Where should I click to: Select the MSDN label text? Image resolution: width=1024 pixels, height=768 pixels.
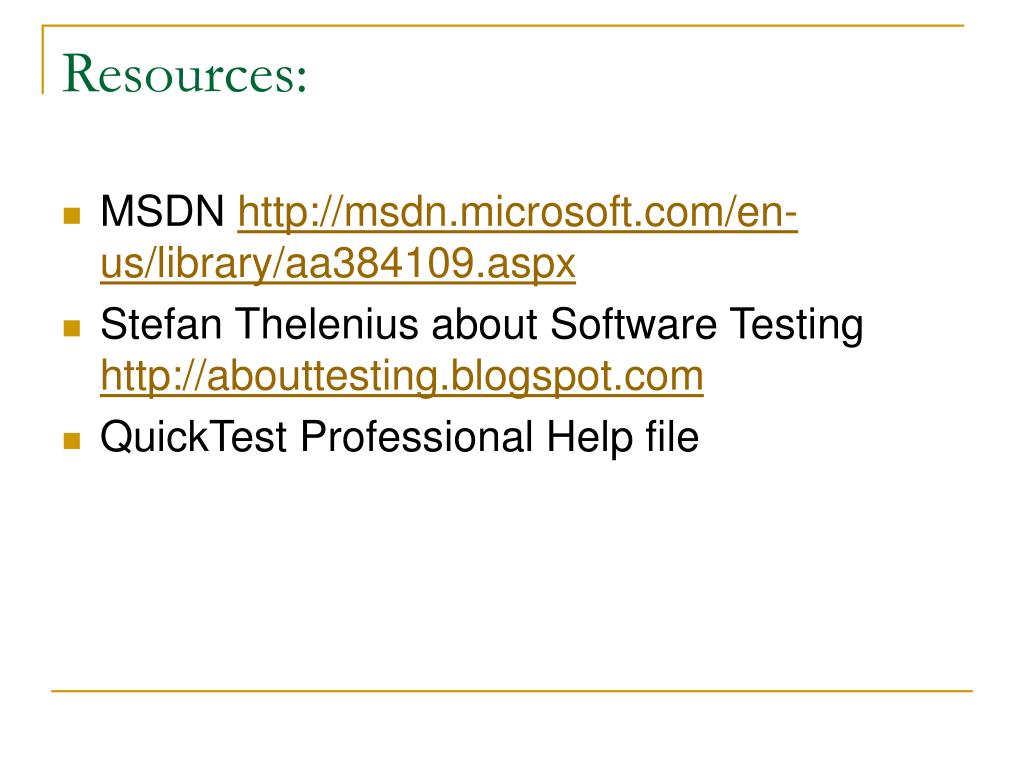point(162,212)
